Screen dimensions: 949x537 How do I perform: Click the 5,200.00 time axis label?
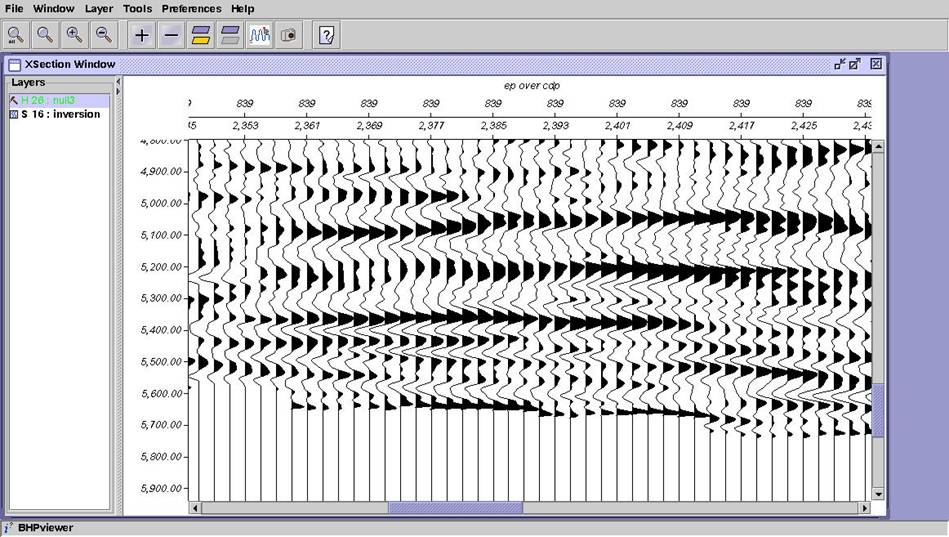point(161,267)
